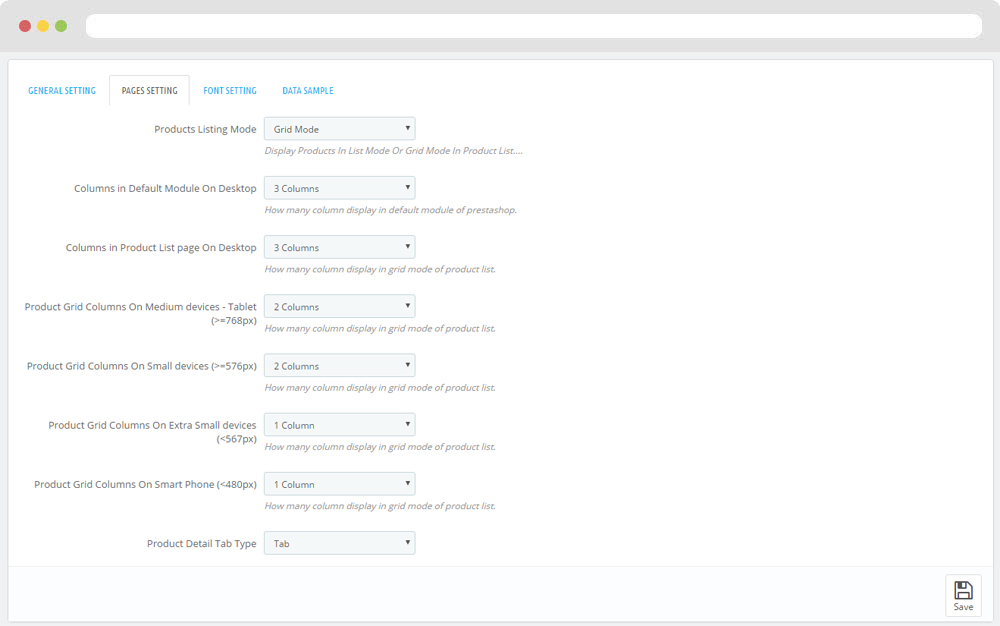
Task: Expand the Extra Small devices columns dropdown
Action: tap(339, 425)
